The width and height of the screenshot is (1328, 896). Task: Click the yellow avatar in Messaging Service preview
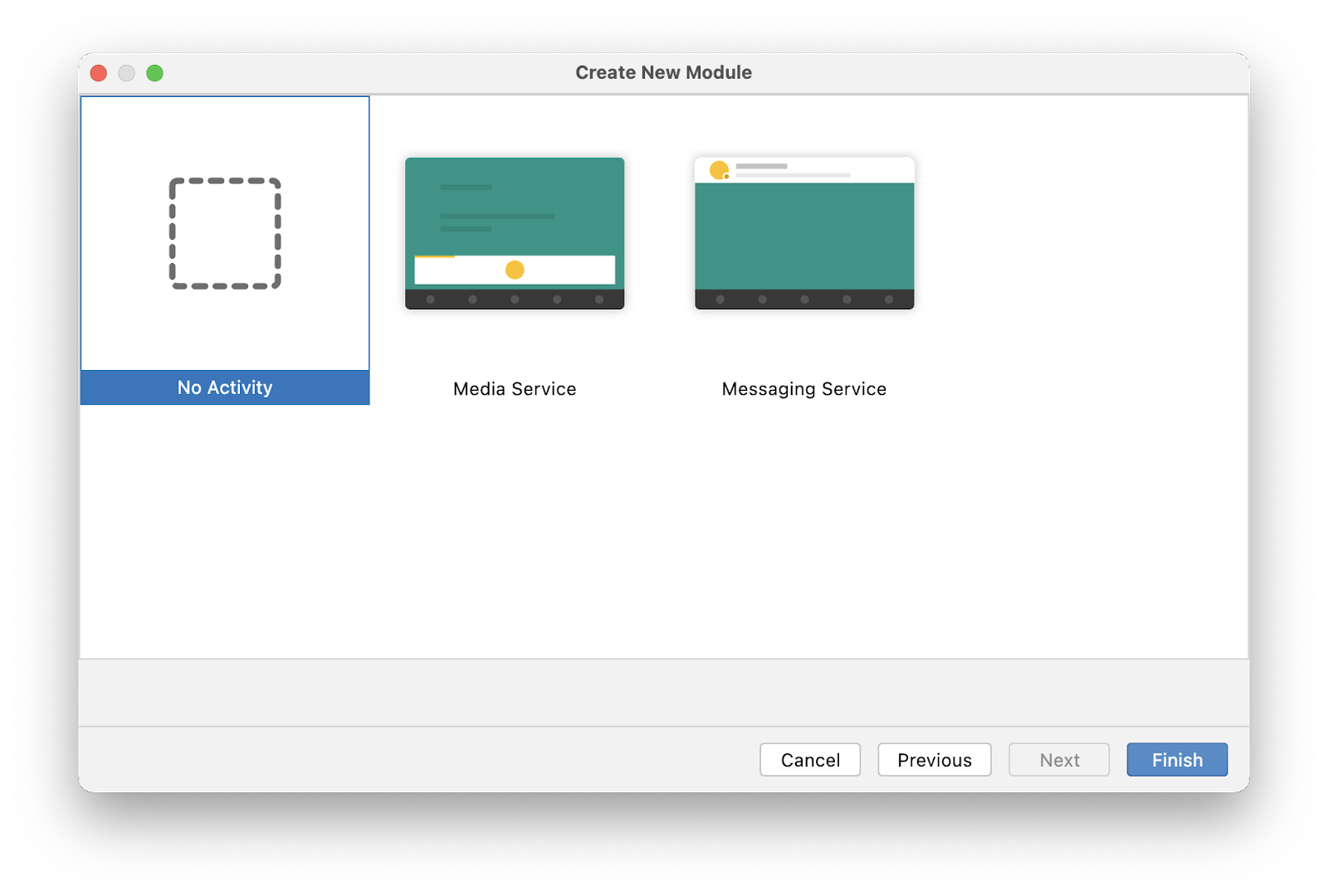coord(719,170)
